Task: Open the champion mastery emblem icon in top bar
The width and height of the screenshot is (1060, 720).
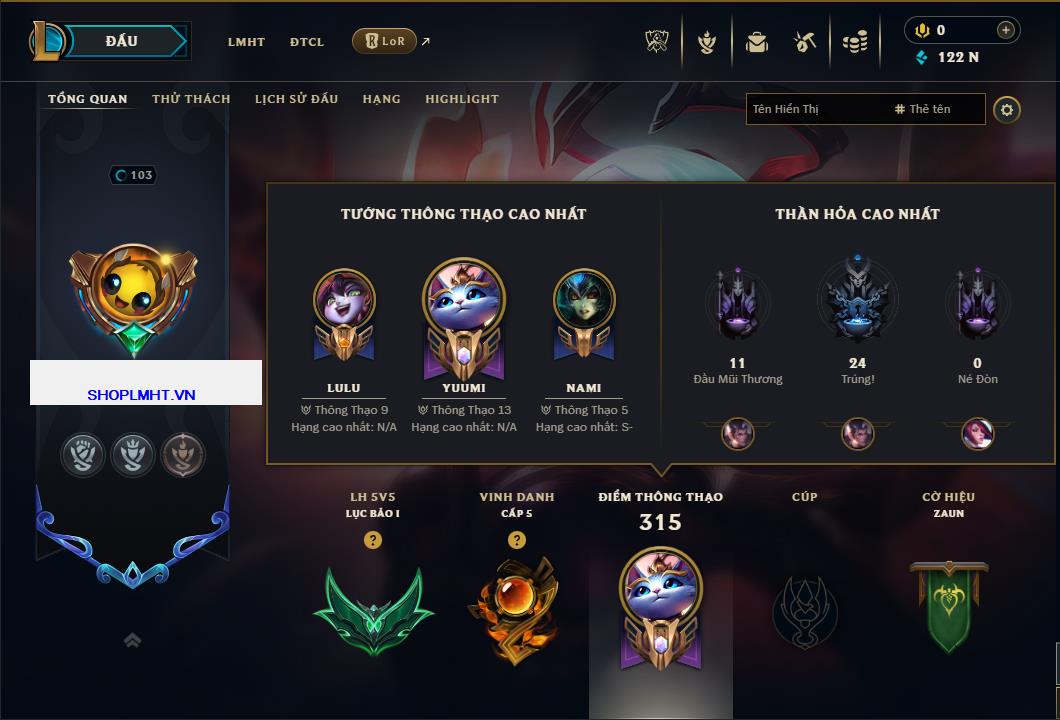Action: pyautogui.click(x=707, y=43)
